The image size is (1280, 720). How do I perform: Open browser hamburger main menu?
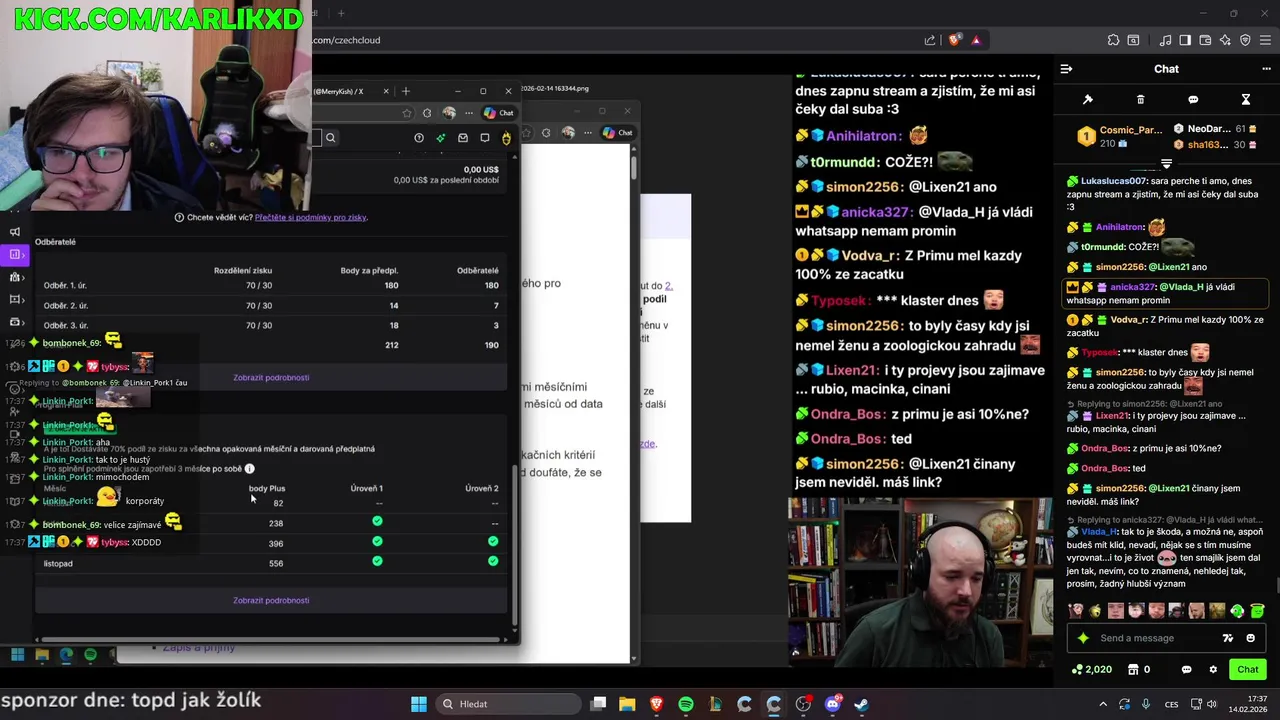pyautogui.click(x=1265, y=40)
